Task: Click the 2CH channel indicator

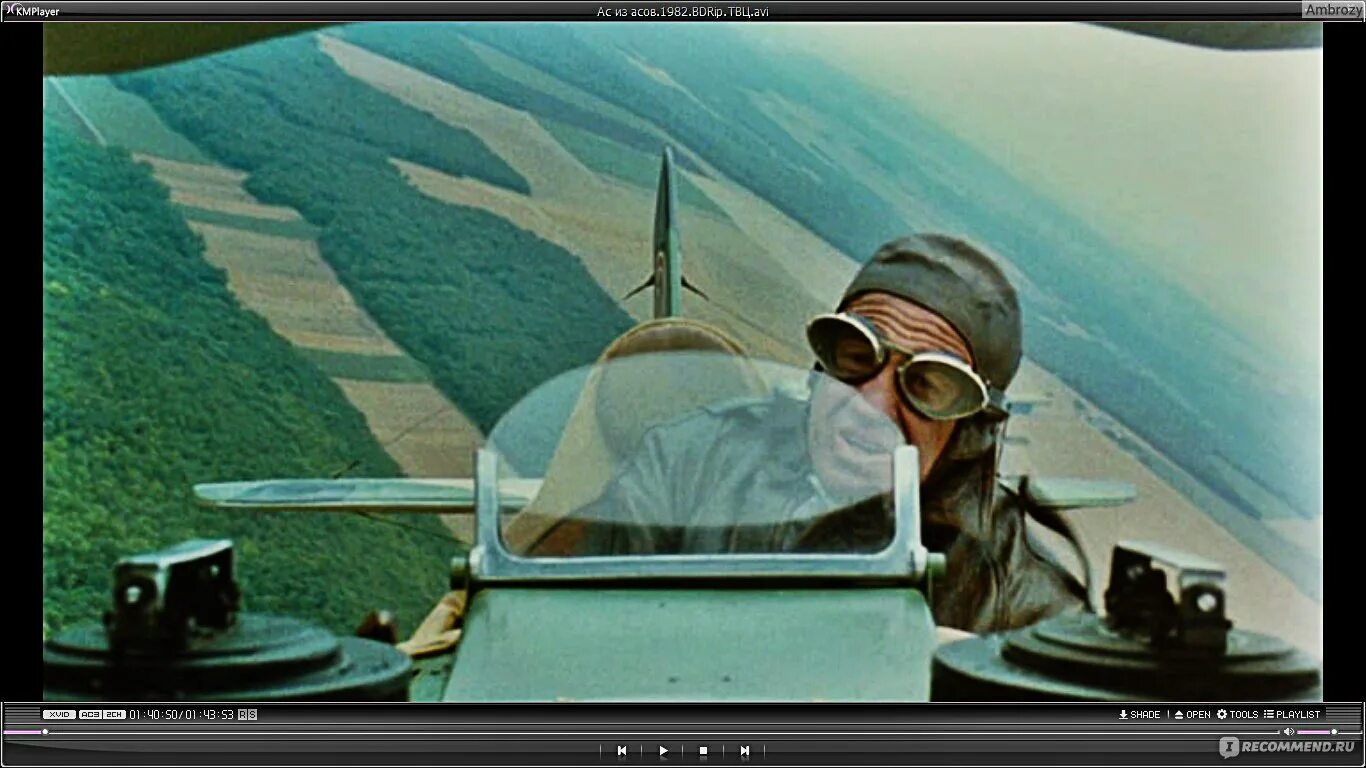Action: (114, 714)
